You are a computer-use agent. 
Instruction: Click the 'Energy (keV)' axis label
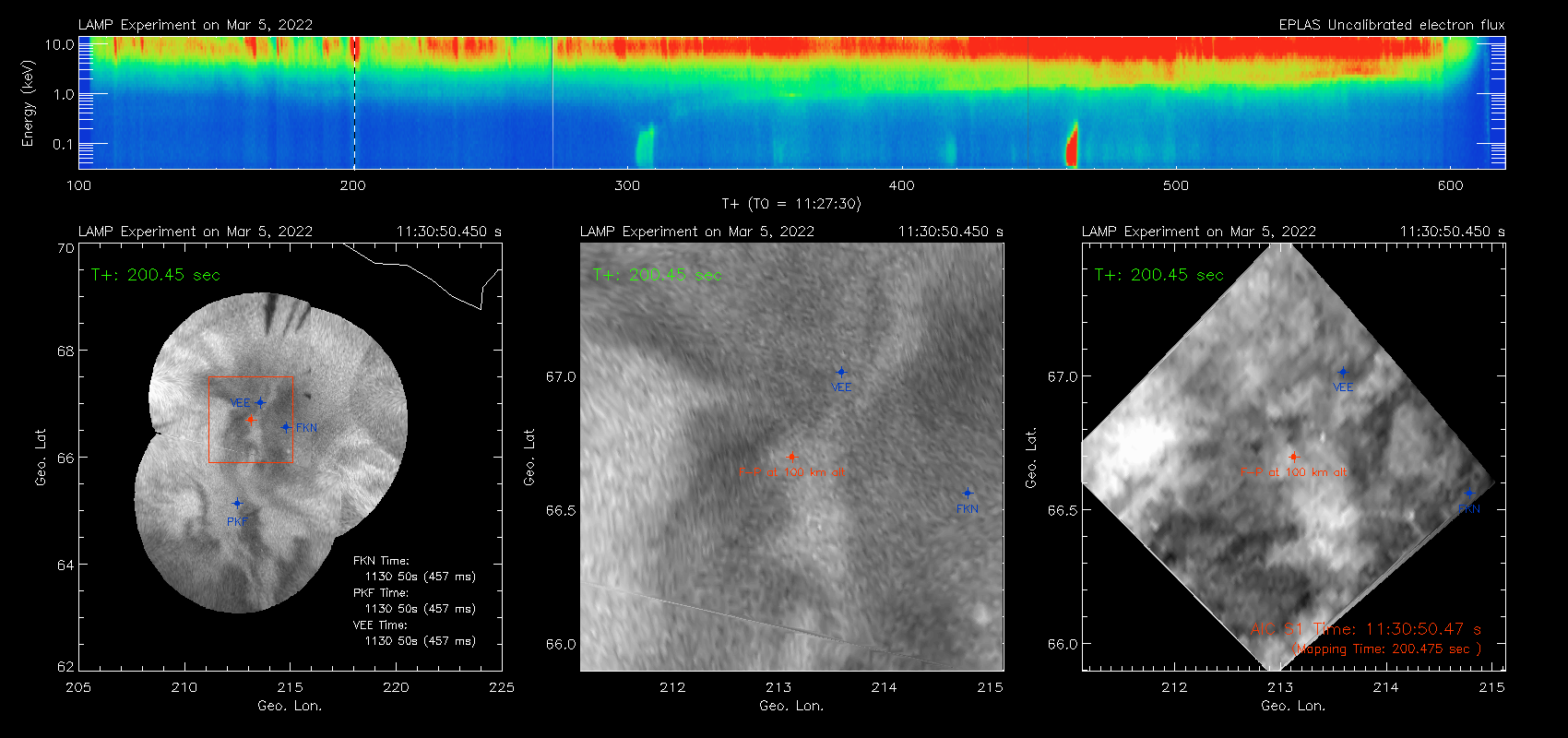tap(29, 103)
